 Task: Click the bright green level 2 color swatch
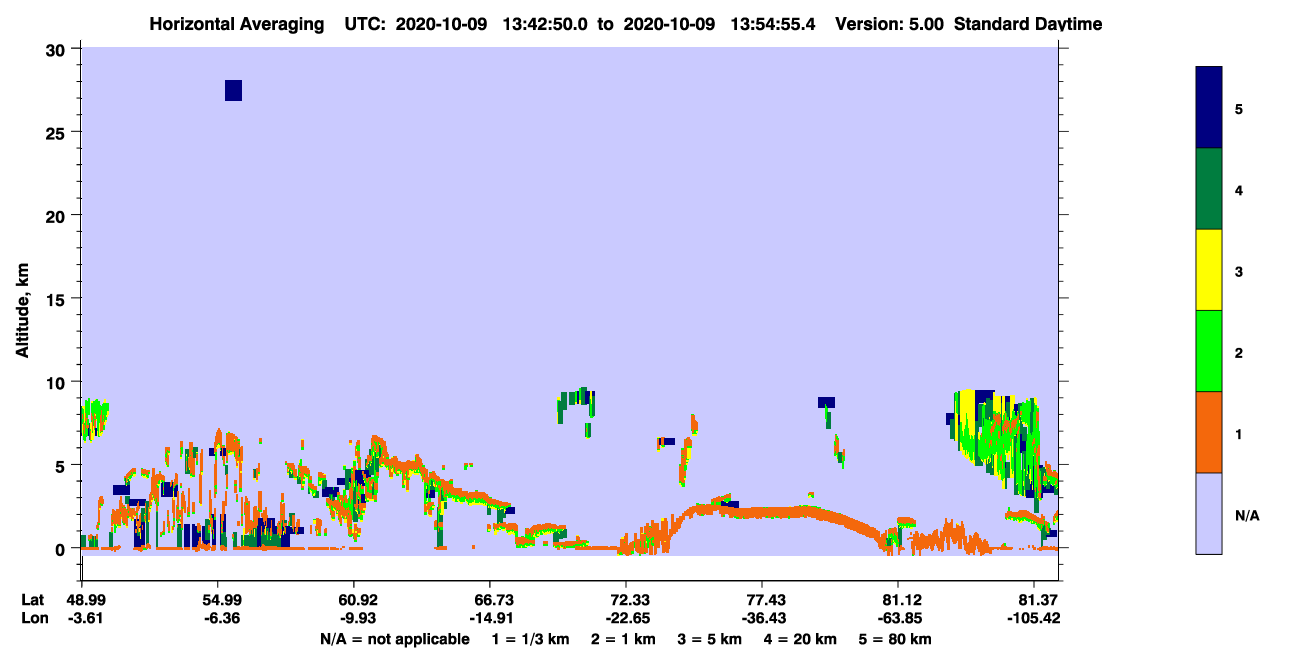pos(1209,351)
